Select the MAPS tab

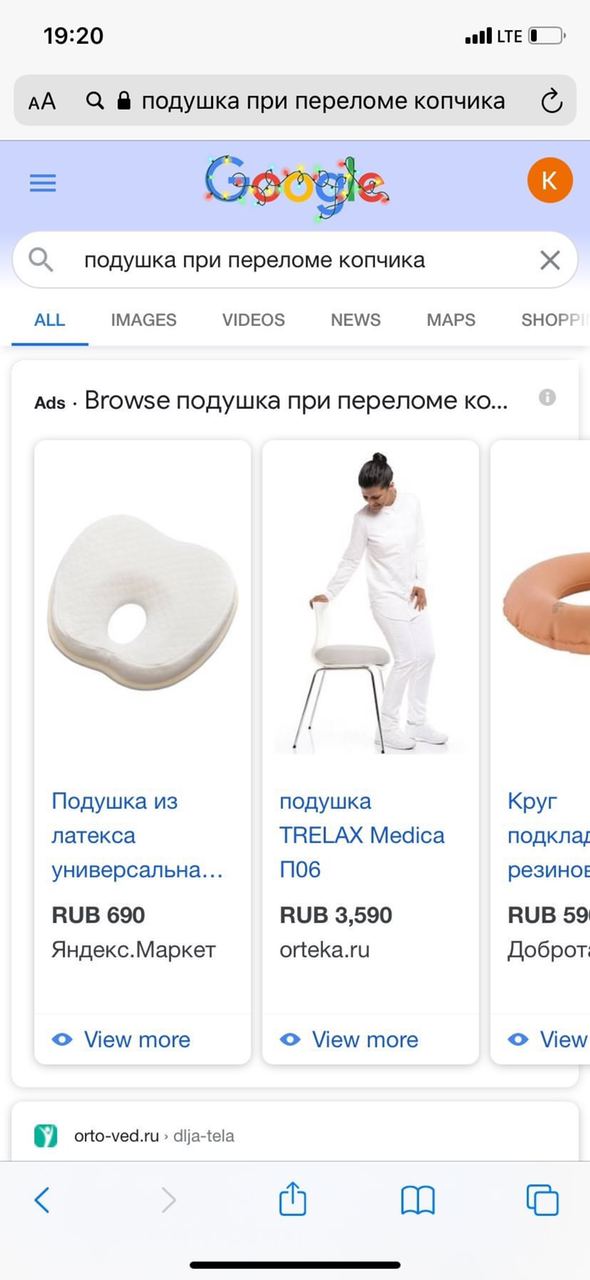coord(451,320)
